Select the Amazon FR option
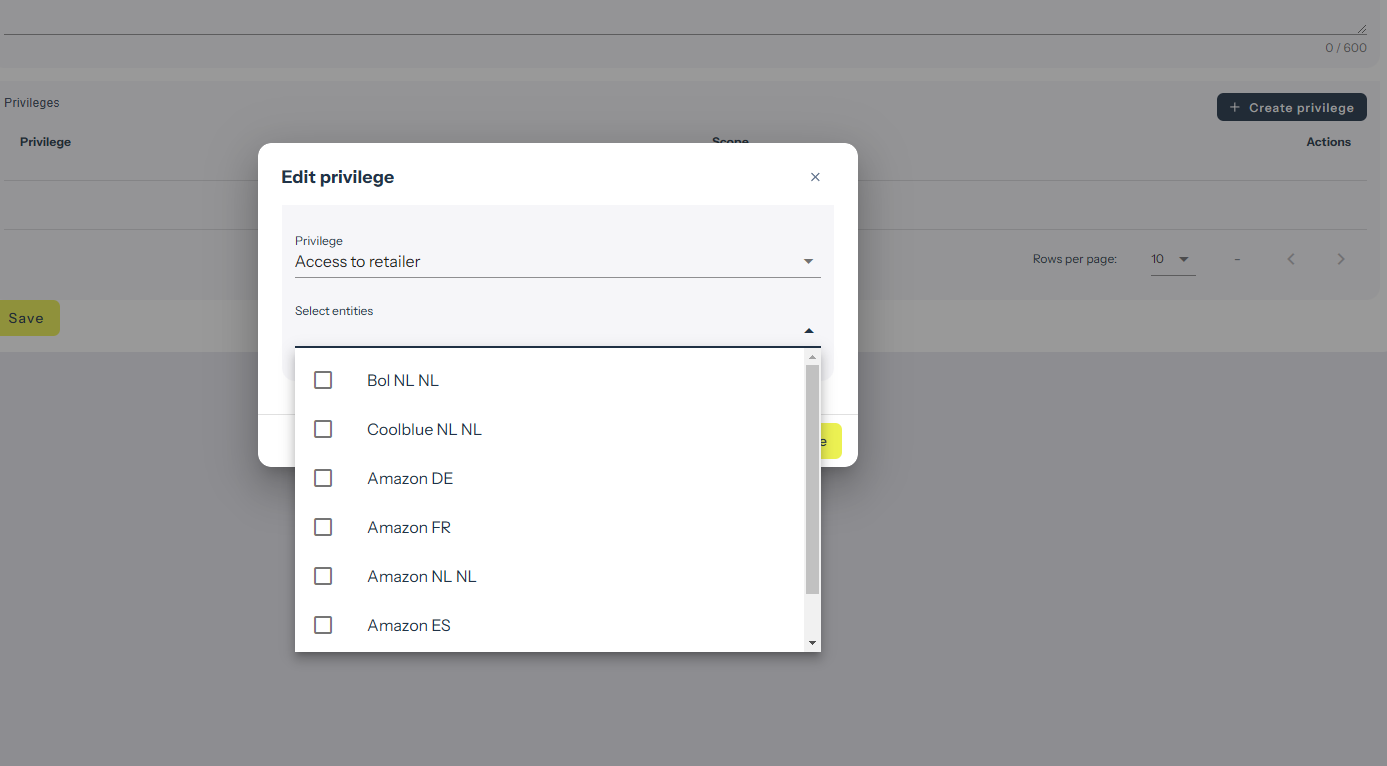 409,527
